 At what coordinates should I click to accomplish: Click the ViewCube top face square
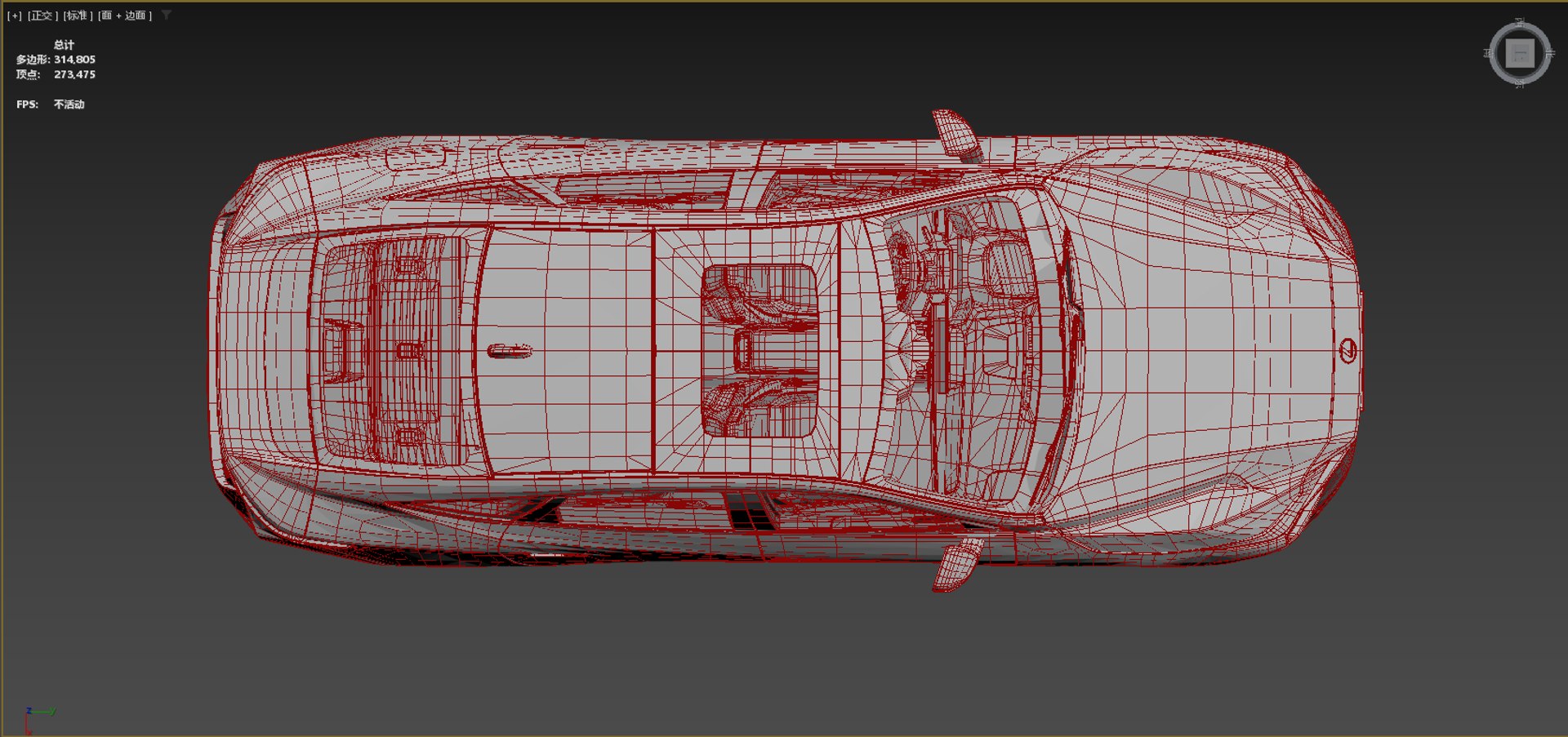1520,54
